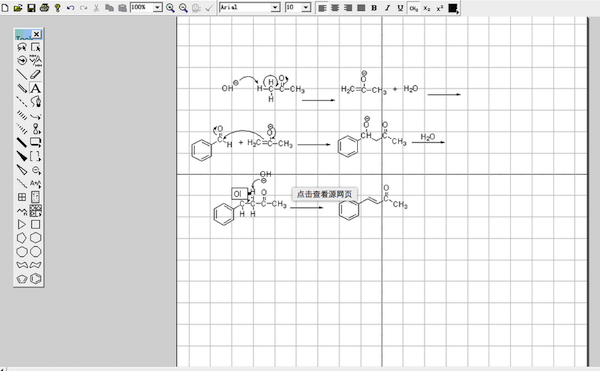Open the Query tools palette
Screen dimensions: 600x371
click(x=36, y=183)
